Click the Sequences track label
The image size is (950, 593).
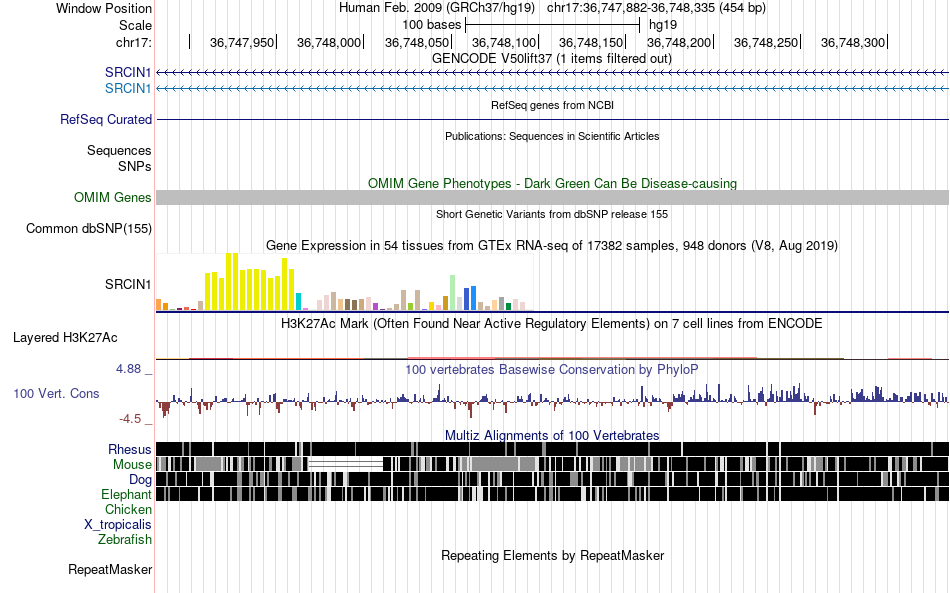119,150
